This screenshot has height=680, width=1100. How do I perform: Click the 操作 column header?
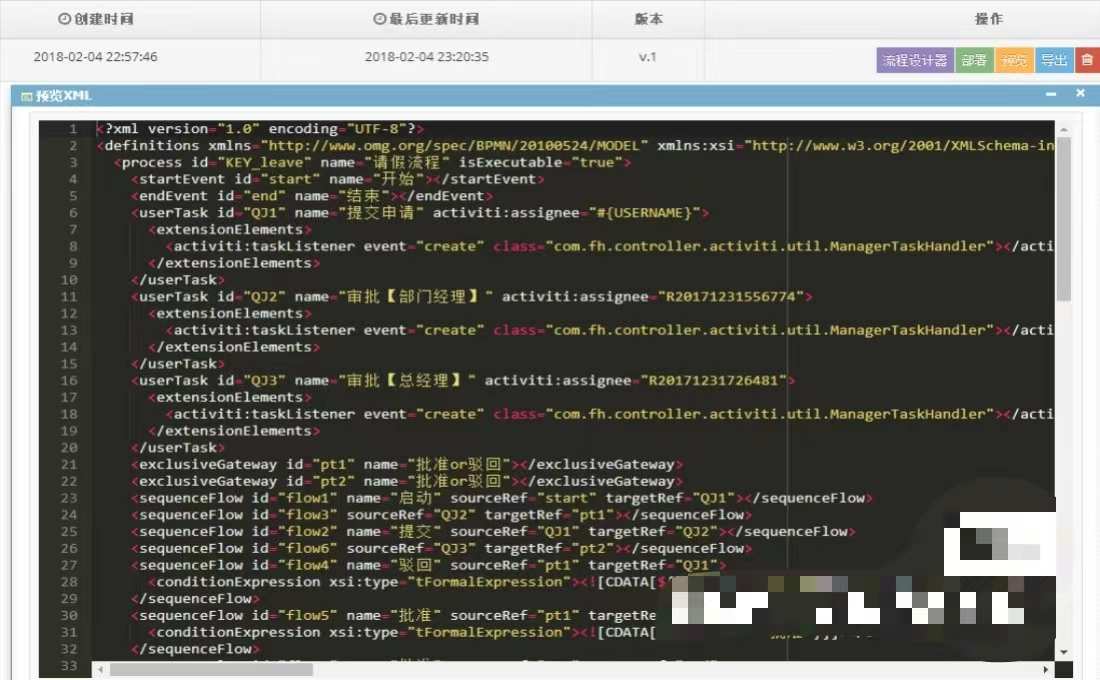coord(988,19)
